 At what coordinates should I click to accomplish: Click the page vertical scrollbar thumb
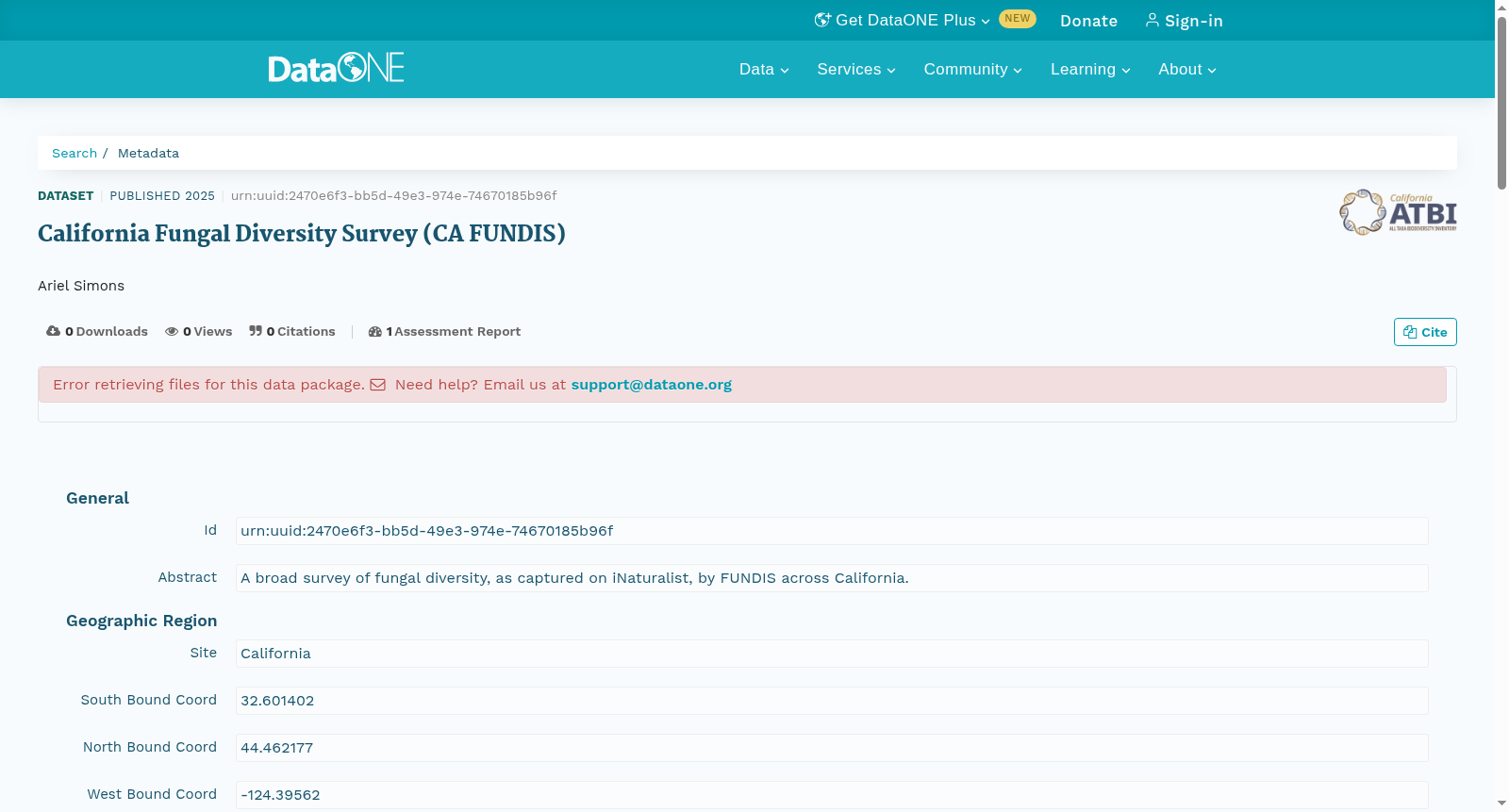click(1501, 102)
